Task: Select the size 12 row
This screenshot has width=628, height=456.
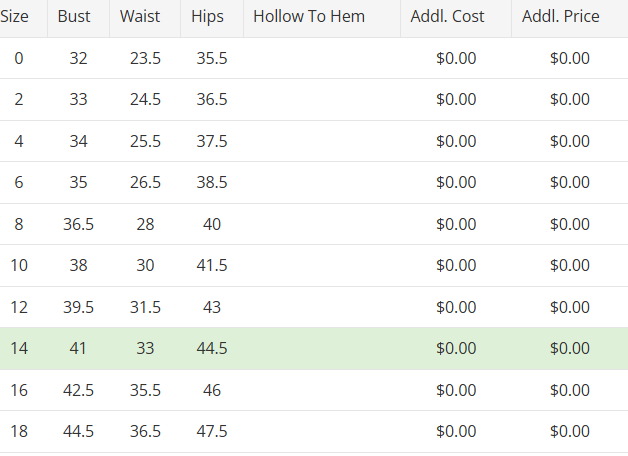Action: (x=314, y=307)
